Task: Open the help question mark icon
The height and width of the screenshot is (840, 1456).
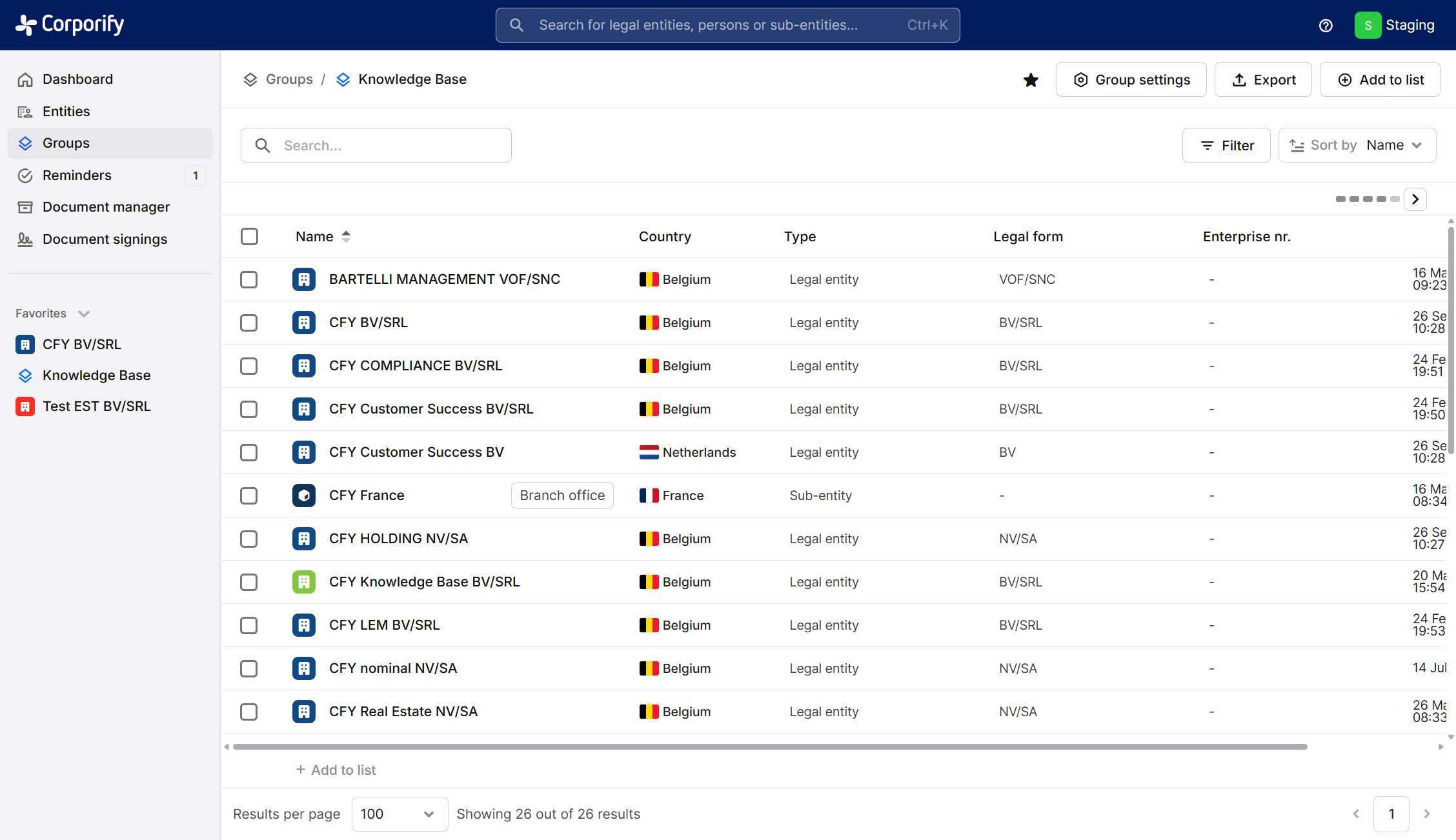Action: tap(1326, 25)
